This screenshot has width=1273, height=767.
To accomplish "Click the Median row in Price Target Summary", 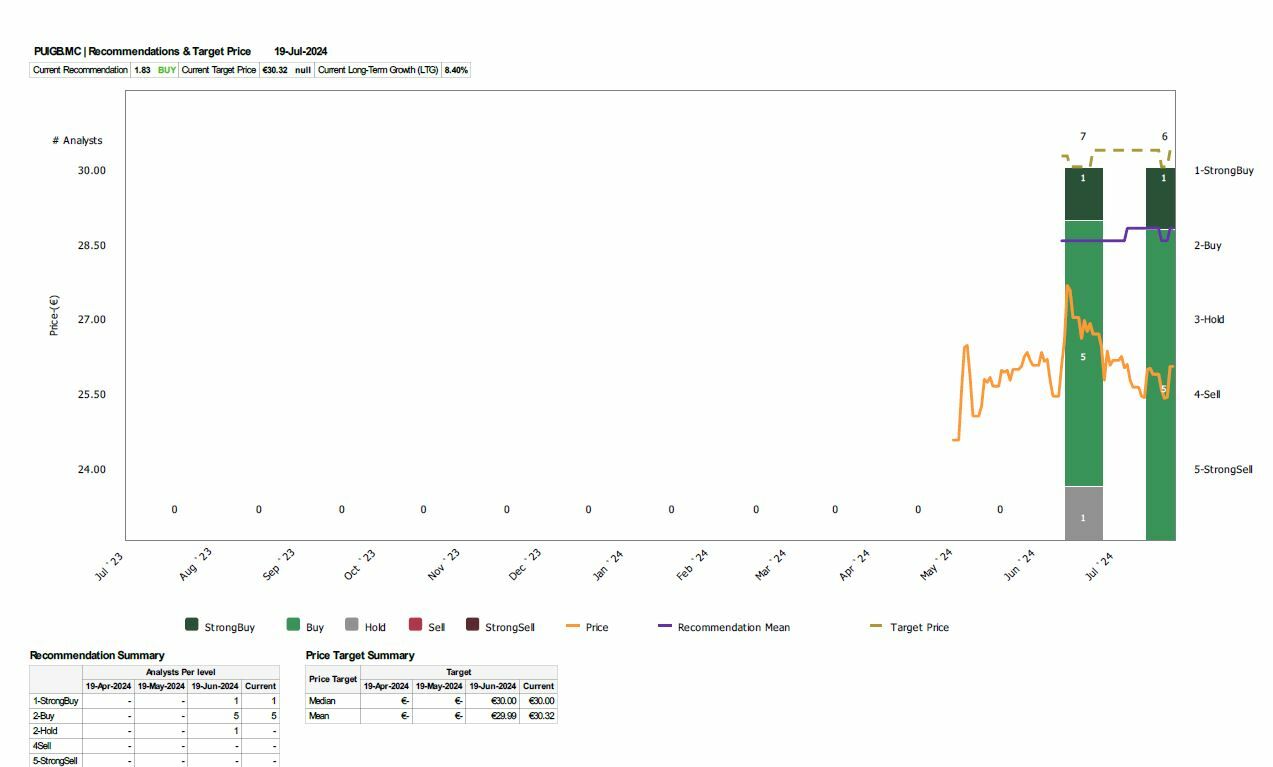I will [431, 701].
